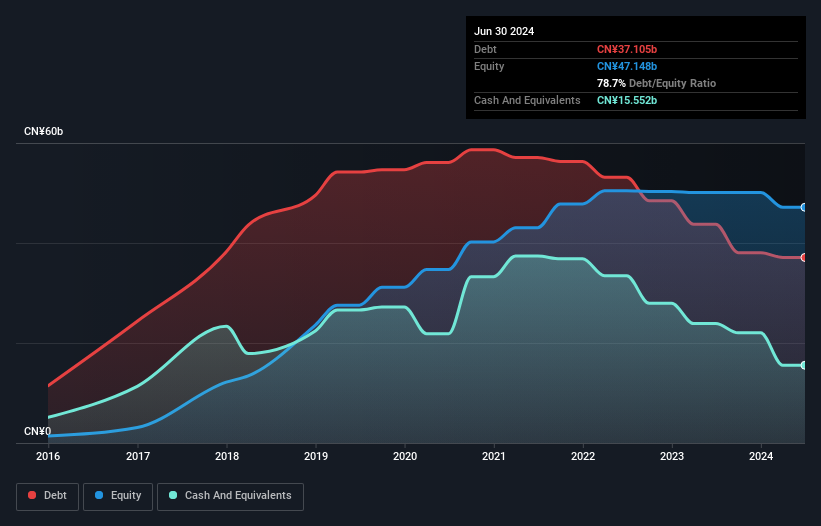Viewport: 821px width, 526px height.
Task: Click the 78.7% Debt/Equity Ratio text
Action: pyautogui.click(x=656, y=83)
